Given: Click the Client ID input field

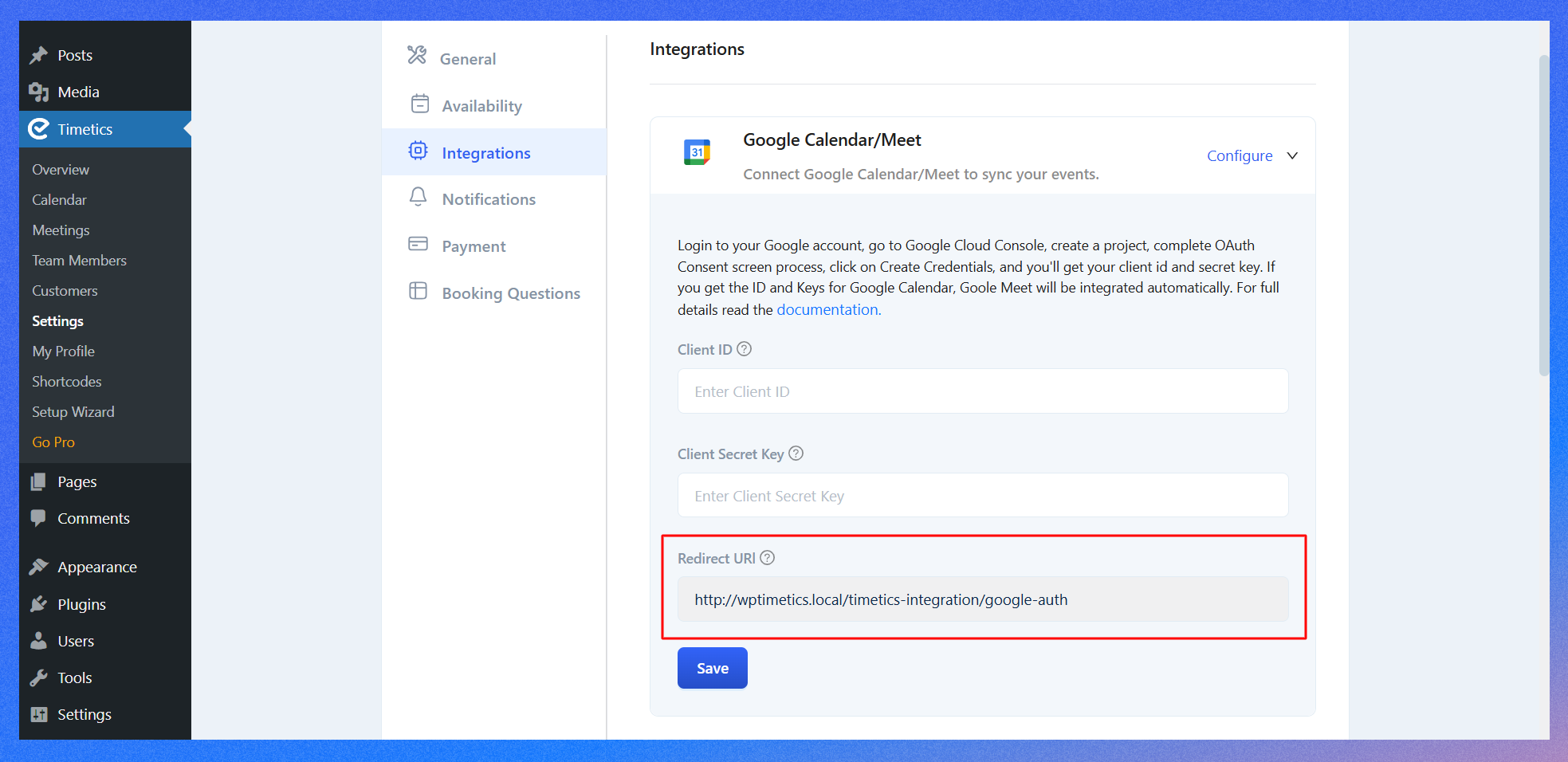Looking at the screenshot, I should coord(983,391).
